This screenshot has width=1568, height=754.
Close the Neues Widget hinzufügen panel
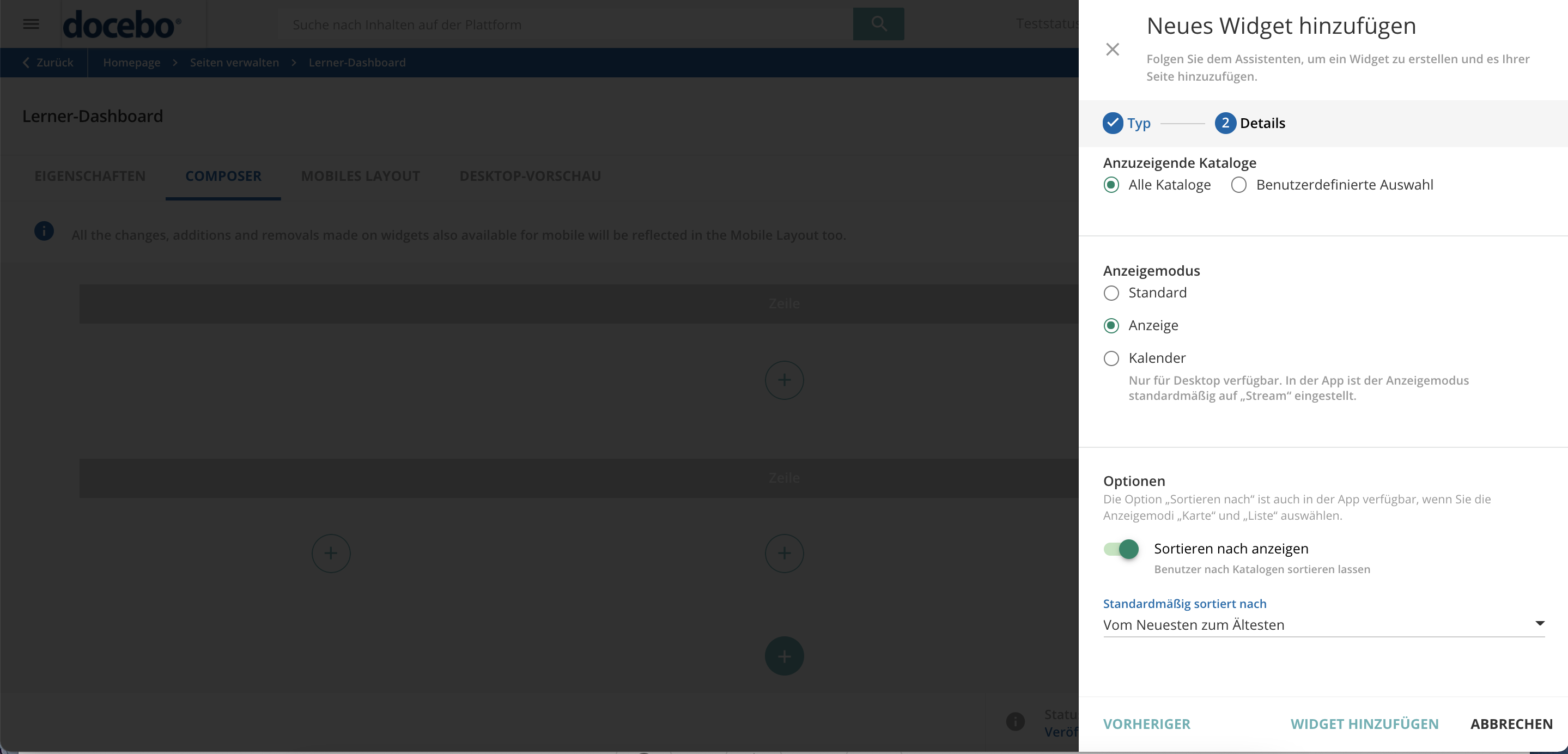pyautogui.click(x=1112, y=49)
